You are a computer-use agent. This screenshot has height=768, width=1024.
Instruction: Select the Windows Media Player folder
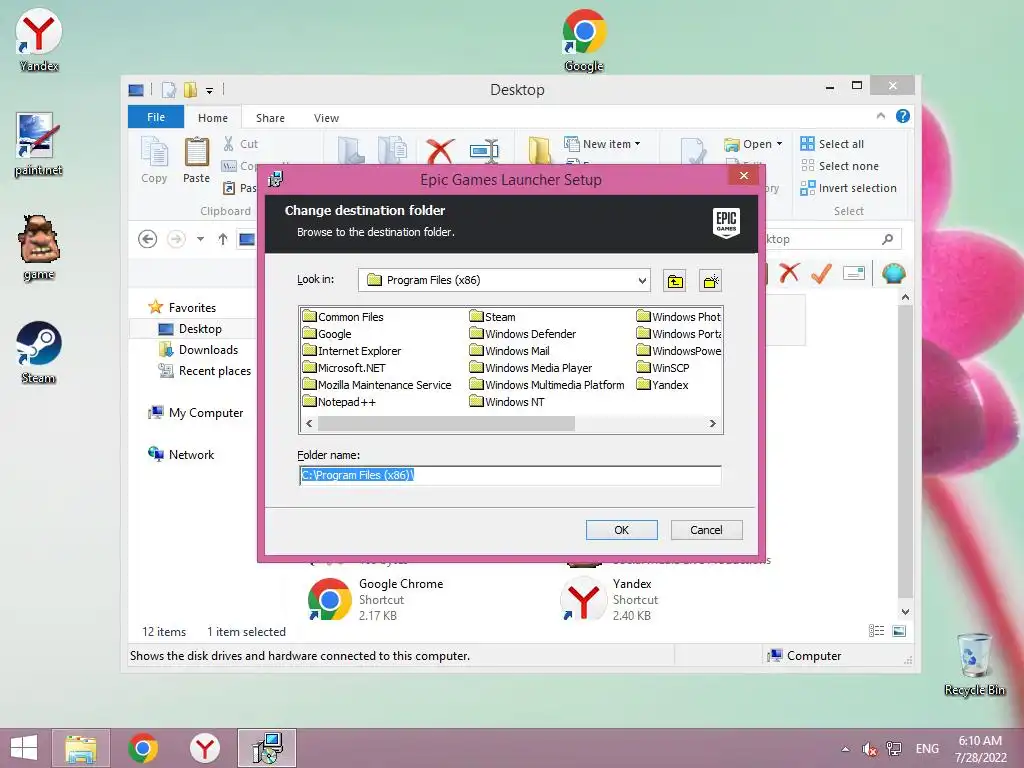click(531, 368)
